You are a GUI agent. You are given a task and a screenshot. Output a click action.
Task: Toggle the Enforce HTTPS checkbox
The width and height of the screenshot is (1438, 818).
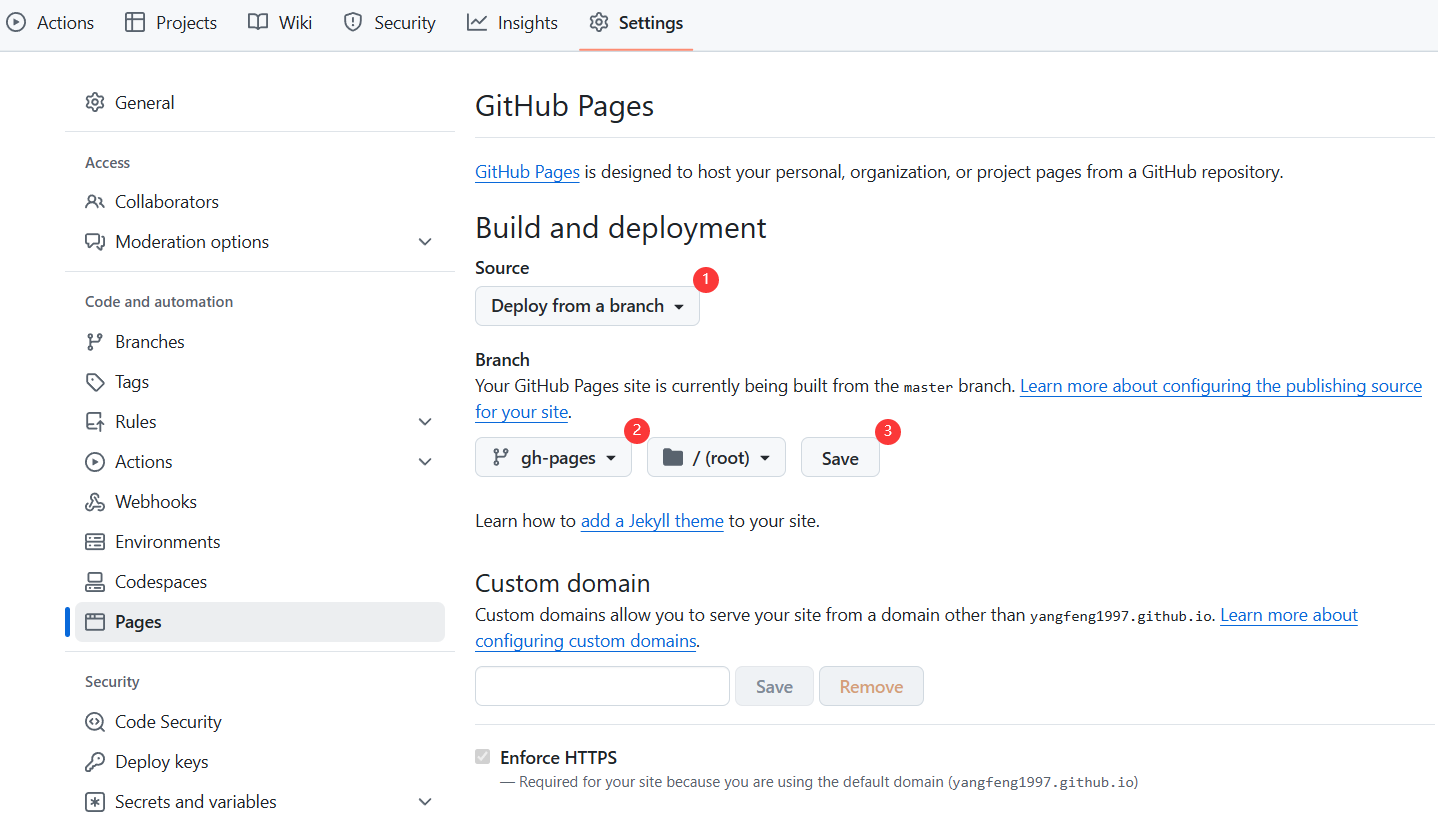click(x=483, y=757)
